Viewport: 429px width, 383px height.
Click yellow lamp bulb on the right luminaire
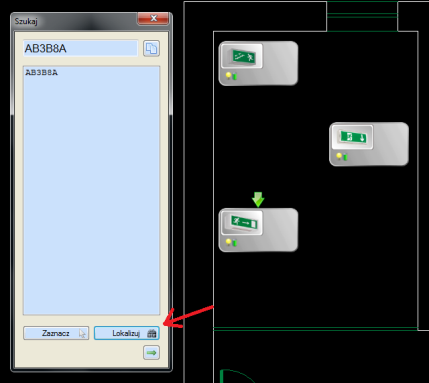click(x=339, y=156)
